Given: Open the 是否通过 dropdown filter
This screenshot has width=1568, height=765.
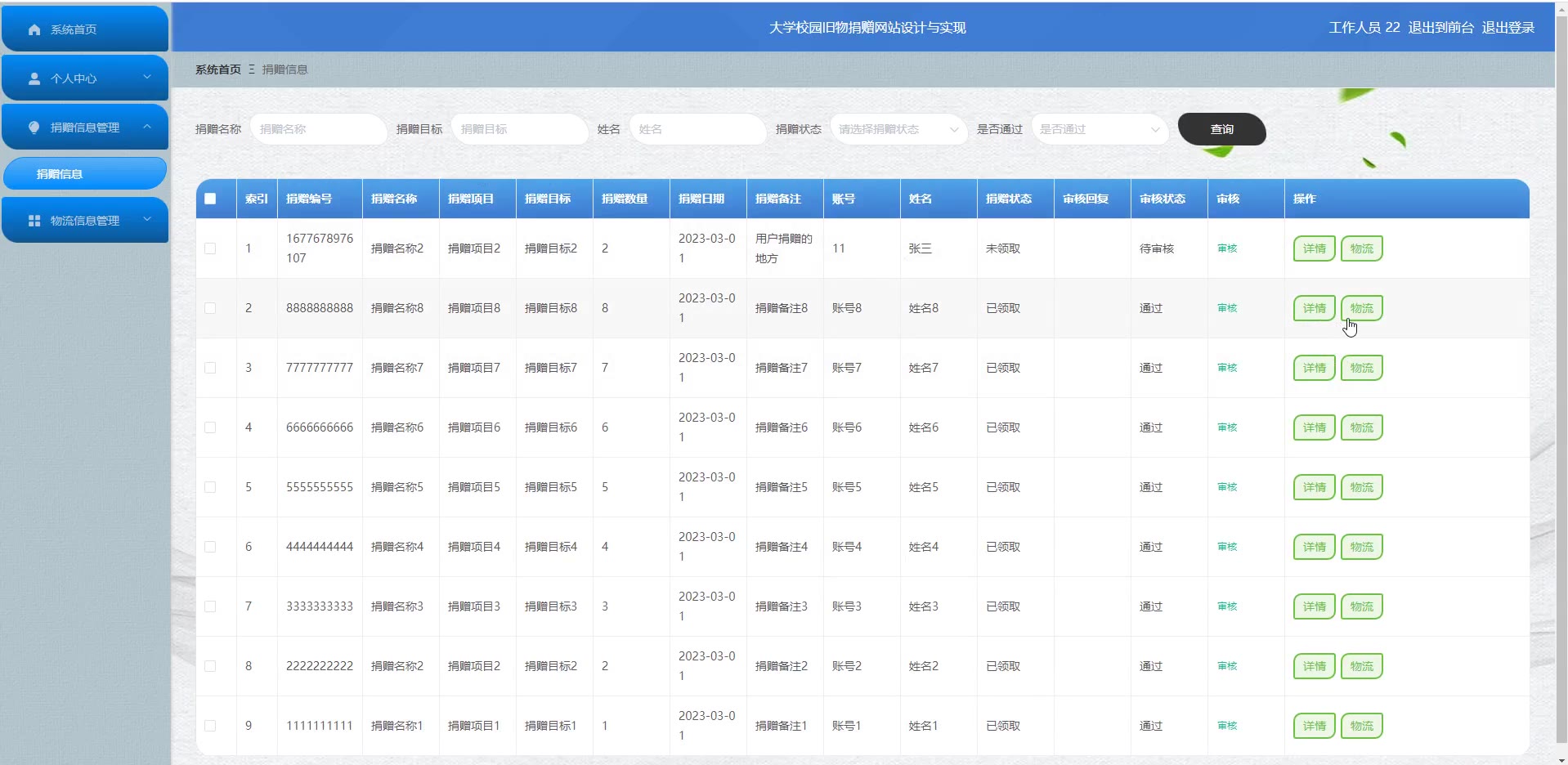Looking at the screenshot, I should coord(1099,129).
